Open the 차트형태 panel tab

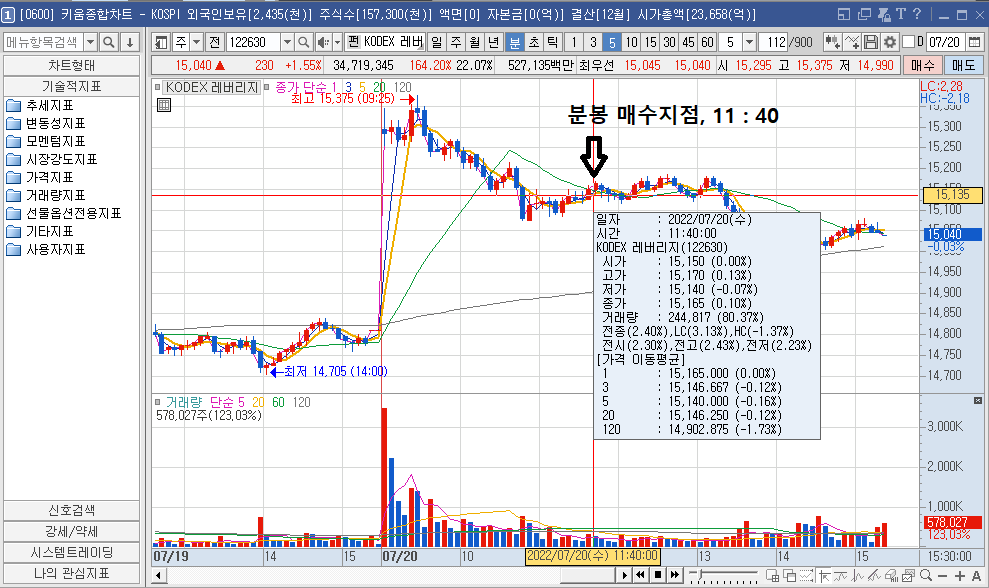point(71,66)
